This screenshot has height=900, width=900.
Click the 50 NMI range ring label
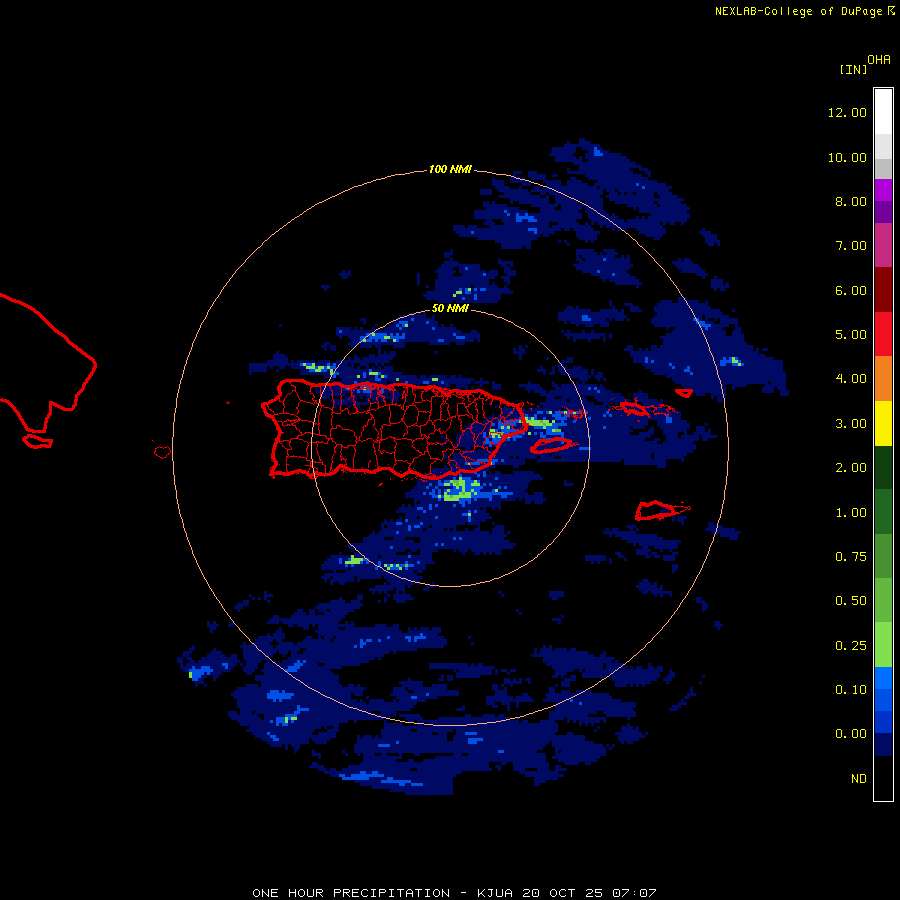pyautogui.click(x=450, y=309)
